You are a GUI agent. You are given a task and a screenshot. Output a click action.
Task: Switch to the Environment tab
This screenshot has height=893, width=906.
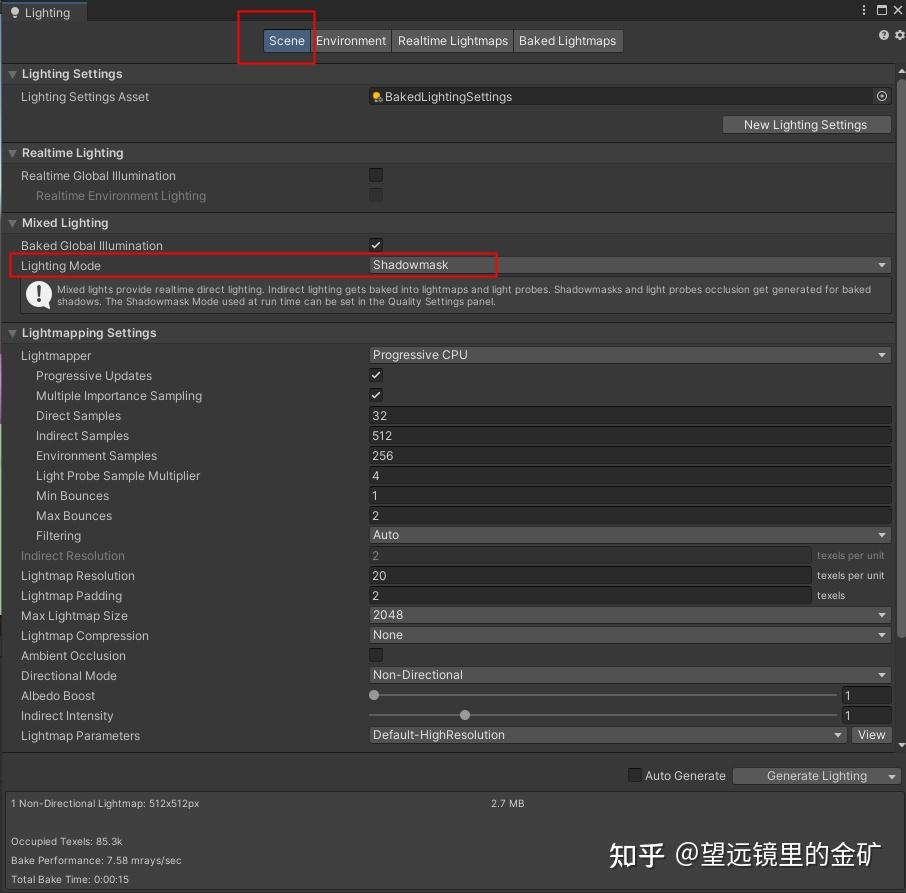350,41
